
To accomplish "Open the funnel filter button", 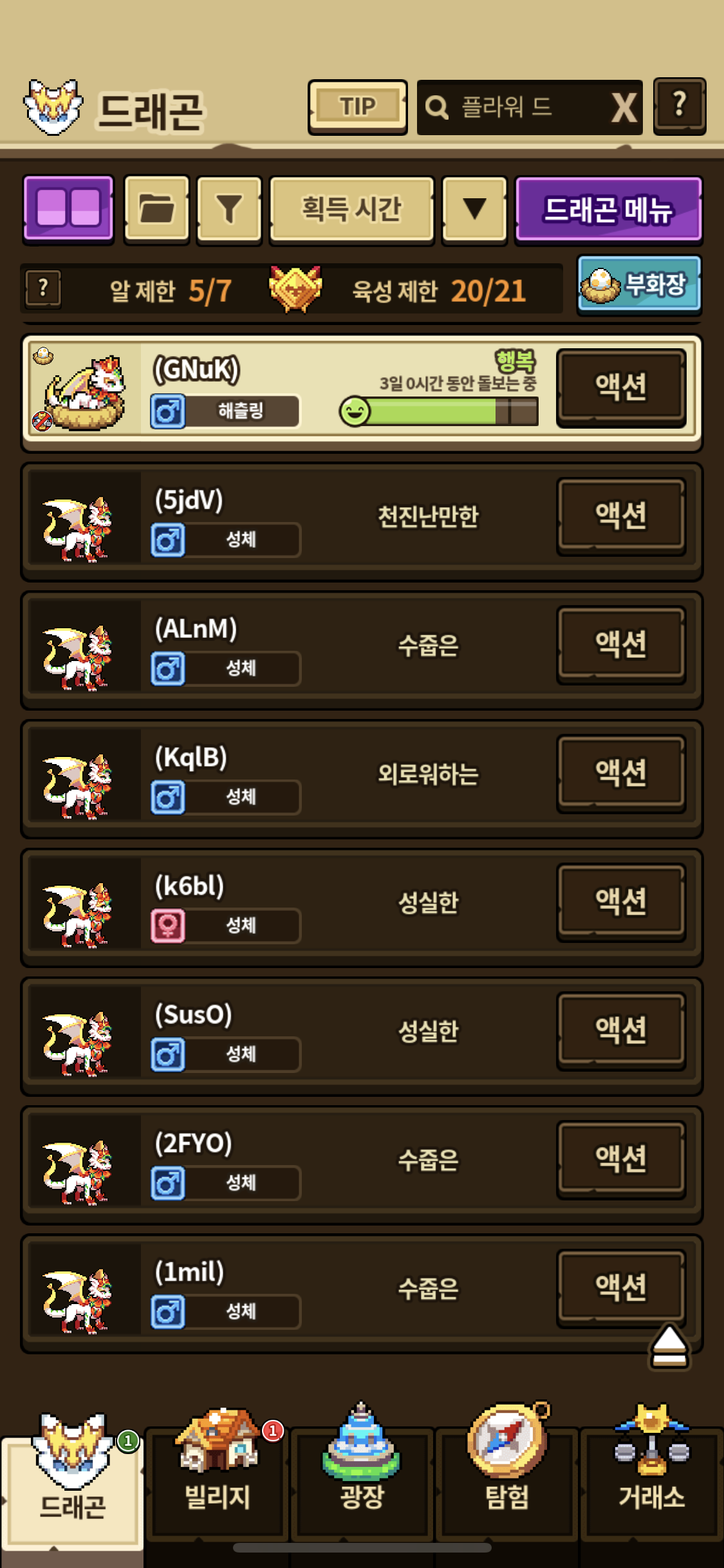I will [229, 209].
